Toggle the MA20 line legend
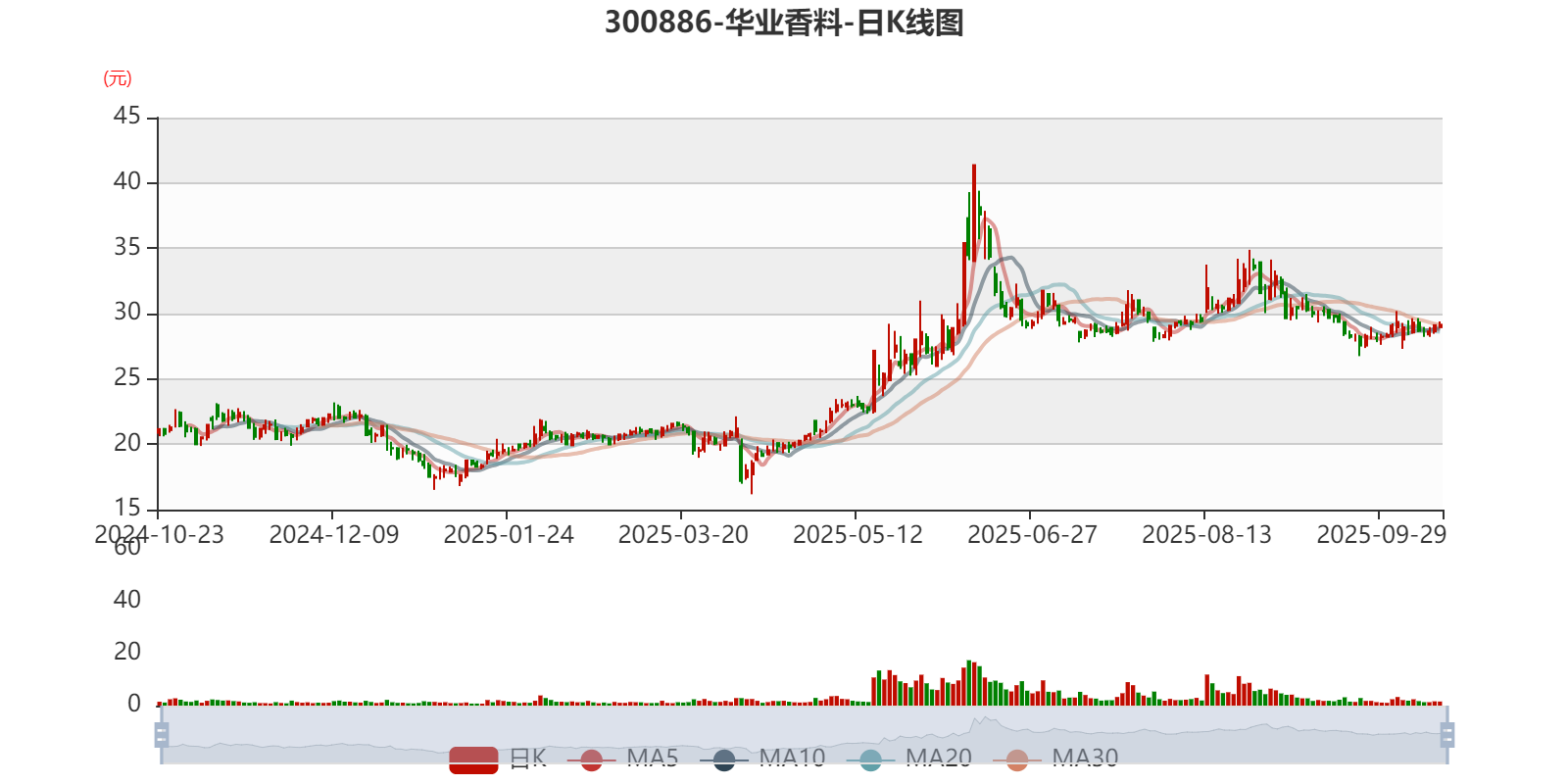Image resolution: width=1568 pixels, height=784 pixels. pos(909,759)
